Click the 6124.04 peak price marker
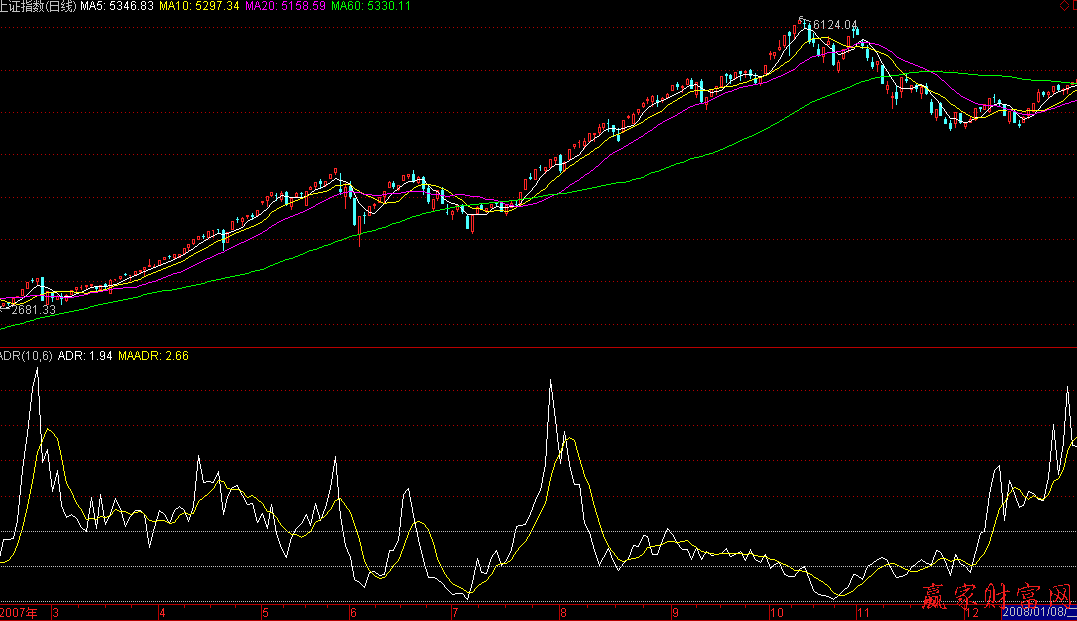 coord(830,25)
